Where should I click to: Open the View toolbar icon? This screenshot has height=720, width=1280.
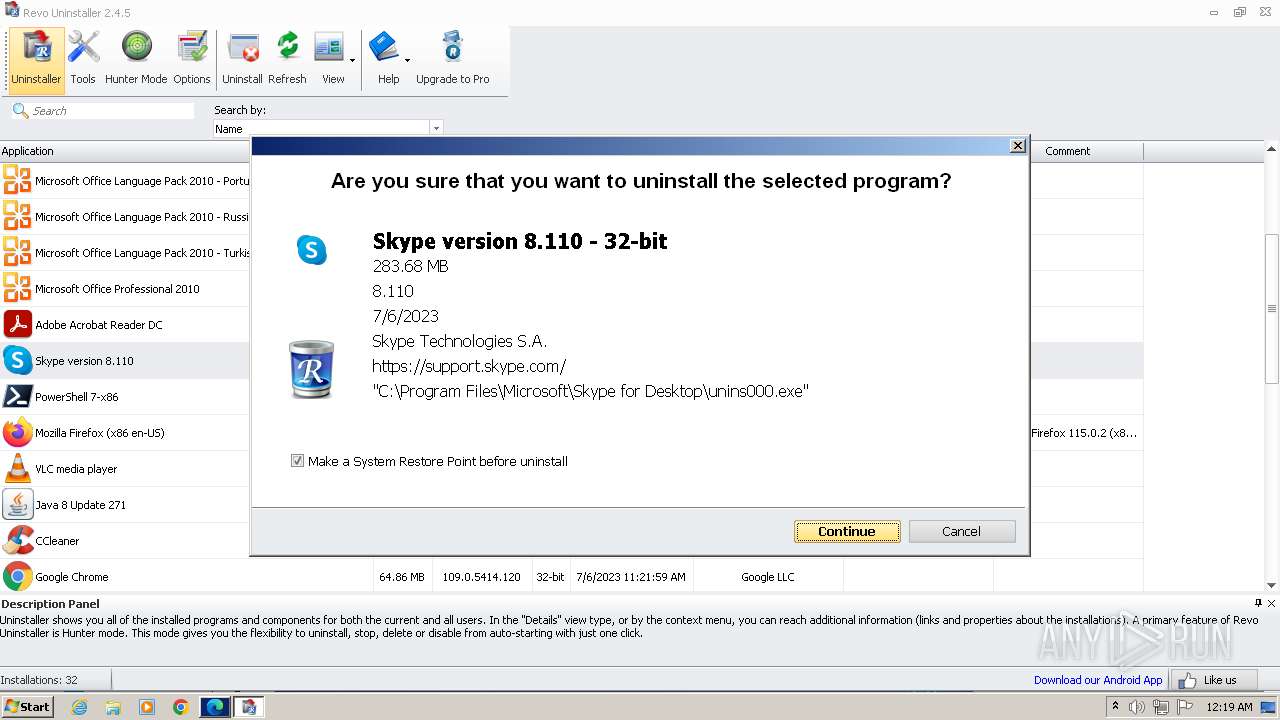click(x=330, y=59)
